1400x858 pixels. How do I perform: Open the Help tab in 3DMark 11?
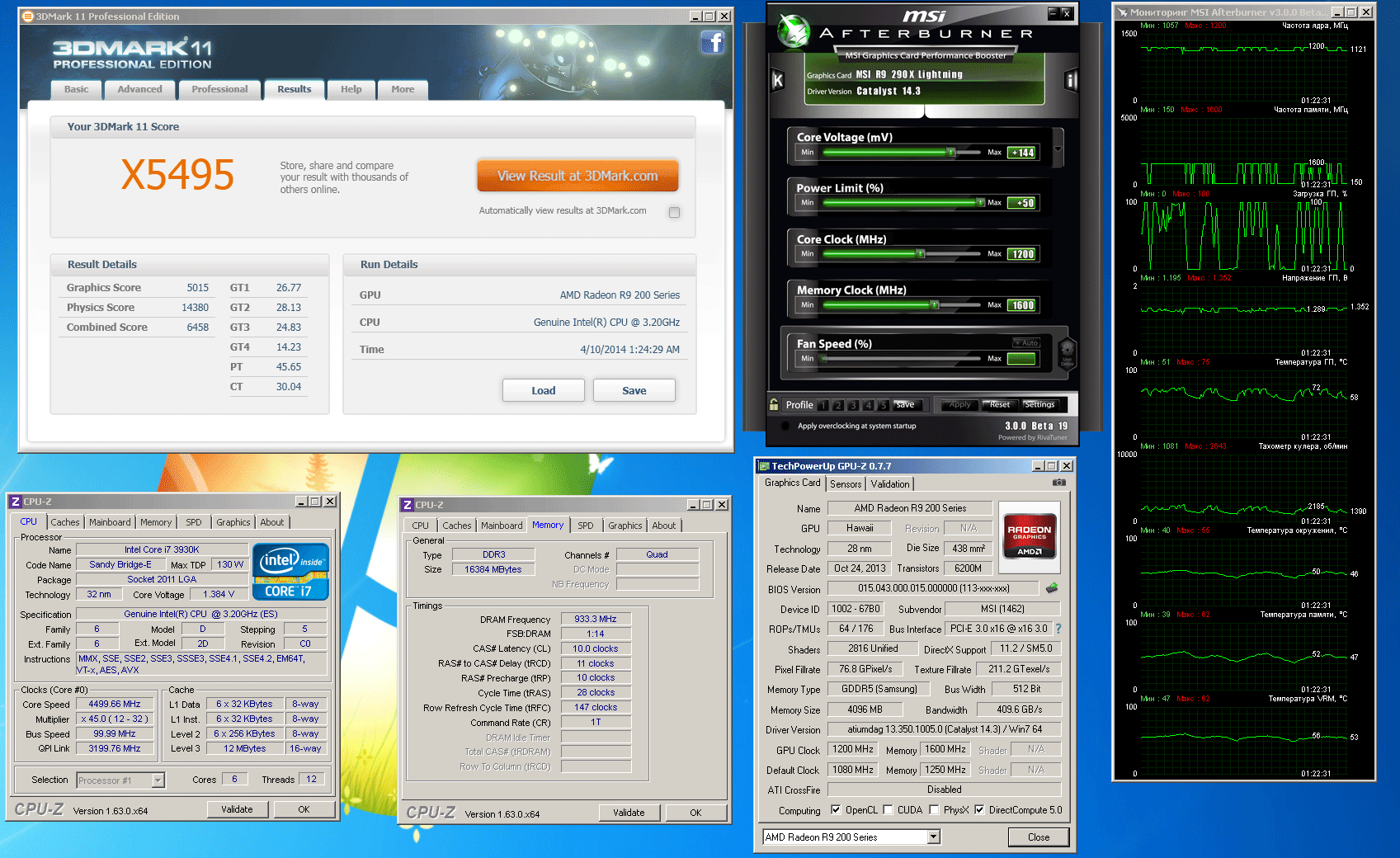351,89
